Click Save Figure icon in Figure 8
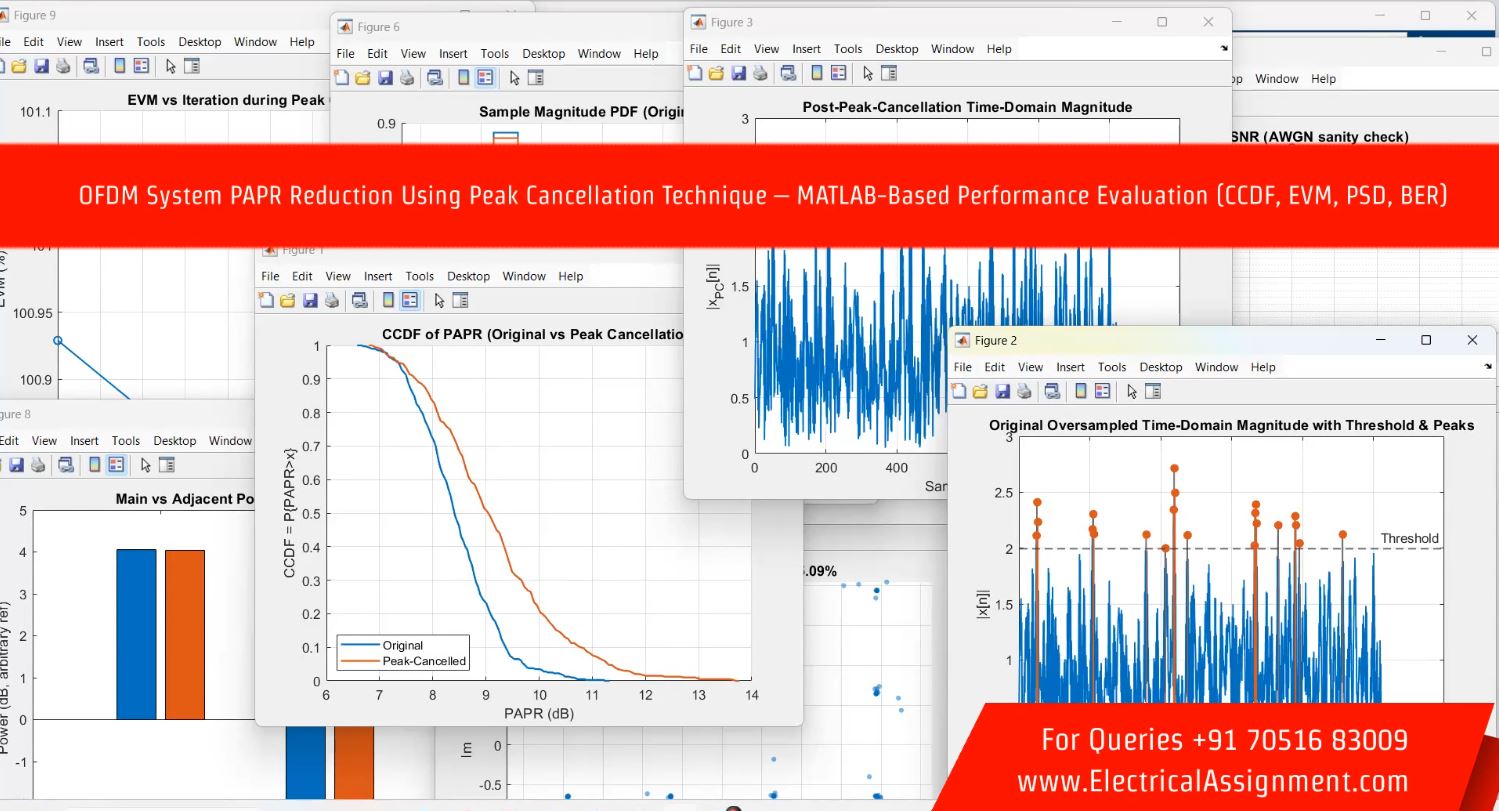Viewport: 1499px width, 811px height. point(16,465)
